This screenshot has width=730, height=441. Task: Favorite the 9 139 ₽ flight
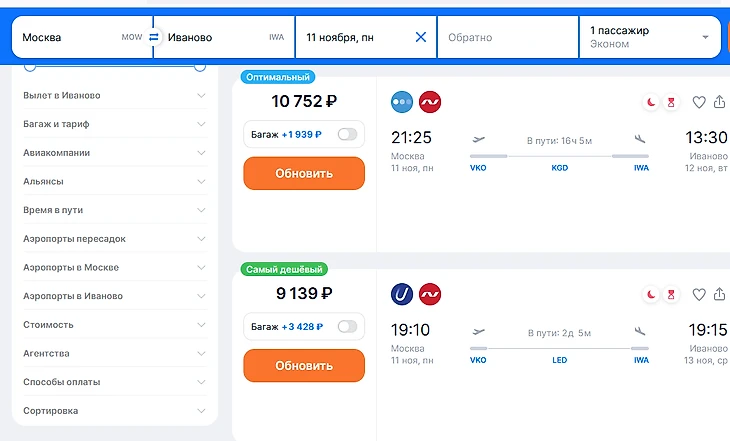(x=699, y=295)
